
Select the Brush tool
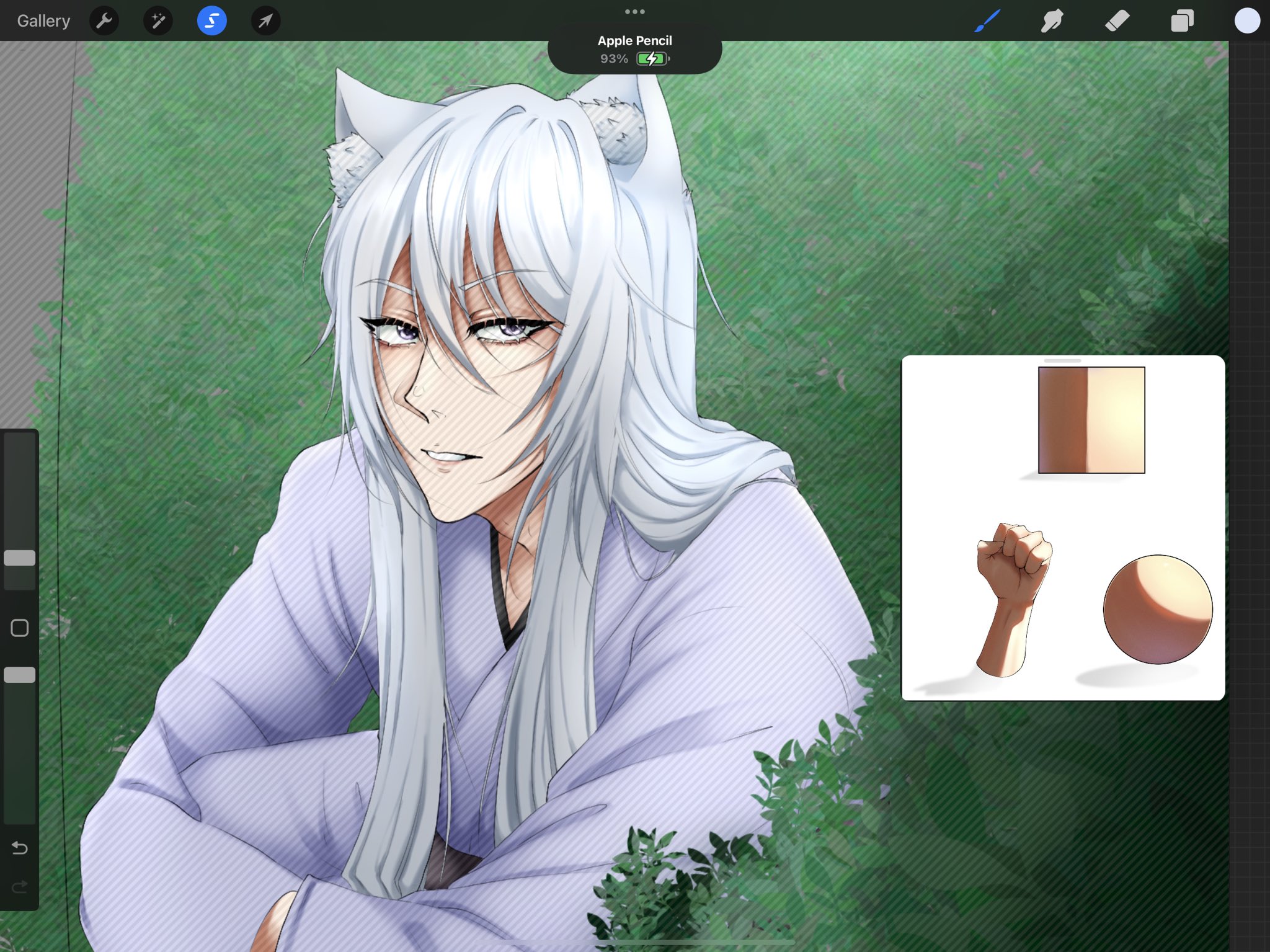coord(987,21)
